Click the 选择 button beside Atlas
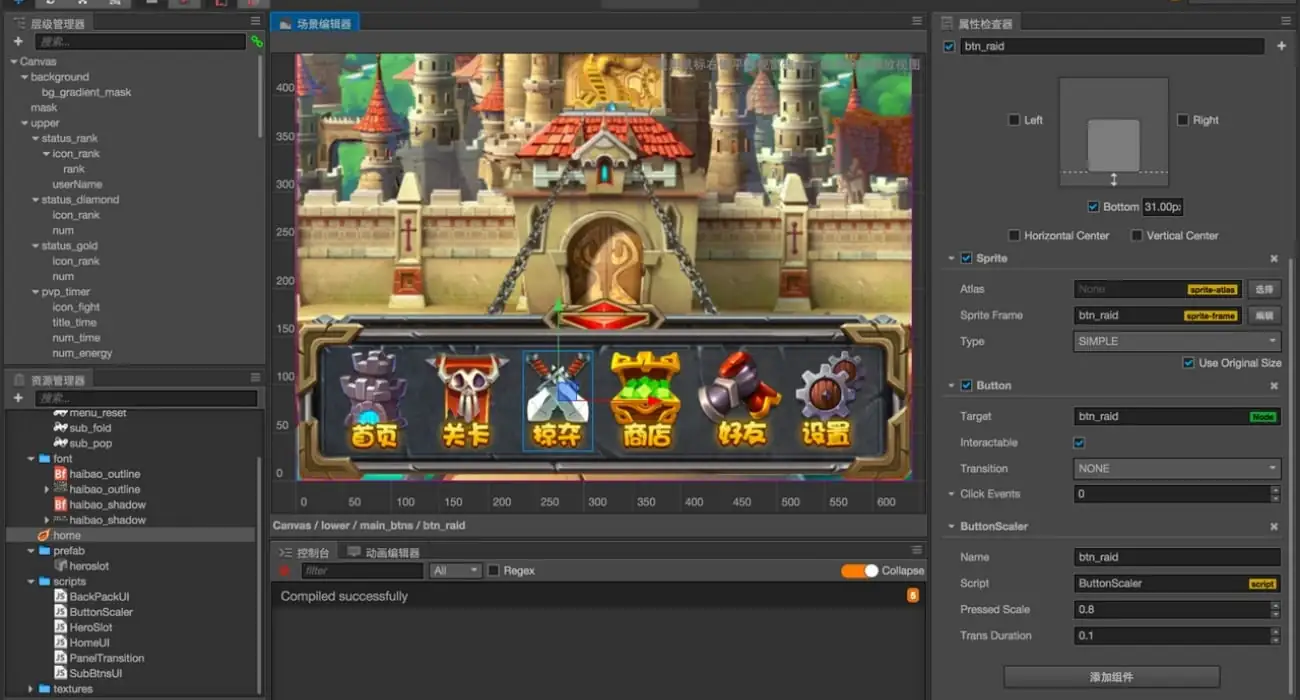Image resolution: width=1300 pixels, height=700 pixels. pos(1264,289)
